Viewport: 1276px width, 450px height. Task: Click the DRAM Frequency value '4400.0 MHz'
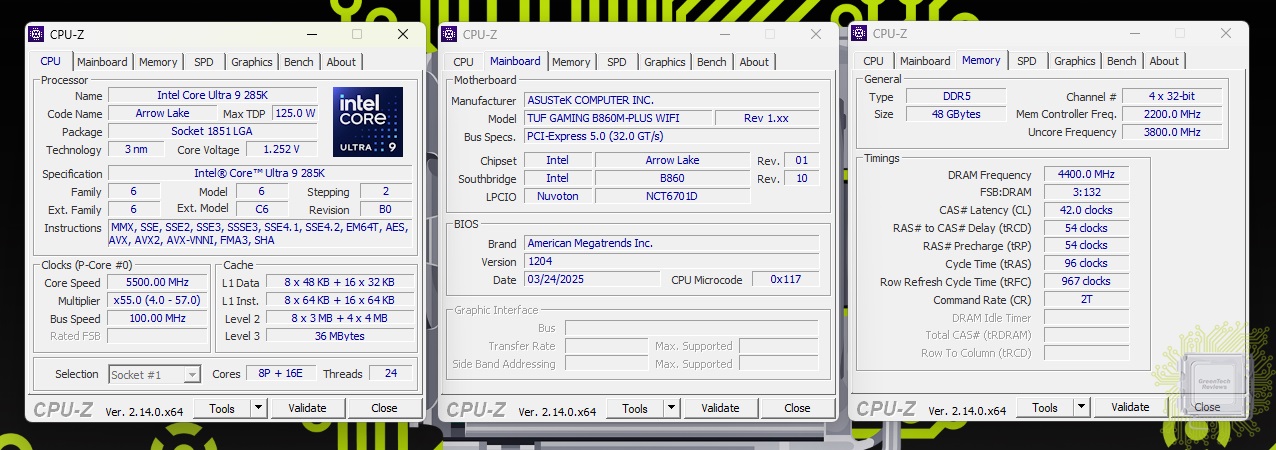click(x=1086, y=174)
